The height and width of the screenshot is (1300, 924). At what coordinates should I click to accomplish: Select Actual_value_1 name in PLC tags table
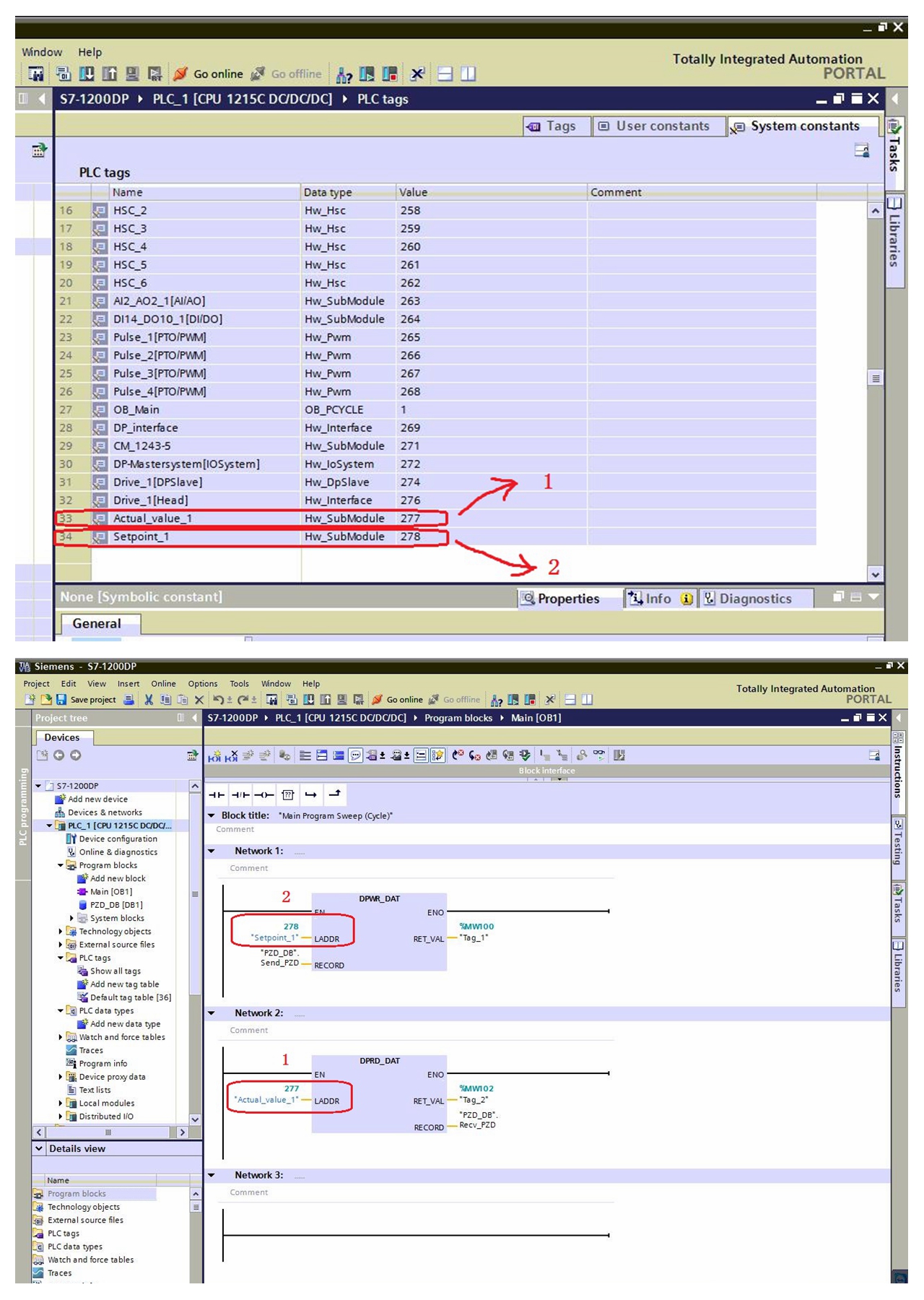coord(152,519)
